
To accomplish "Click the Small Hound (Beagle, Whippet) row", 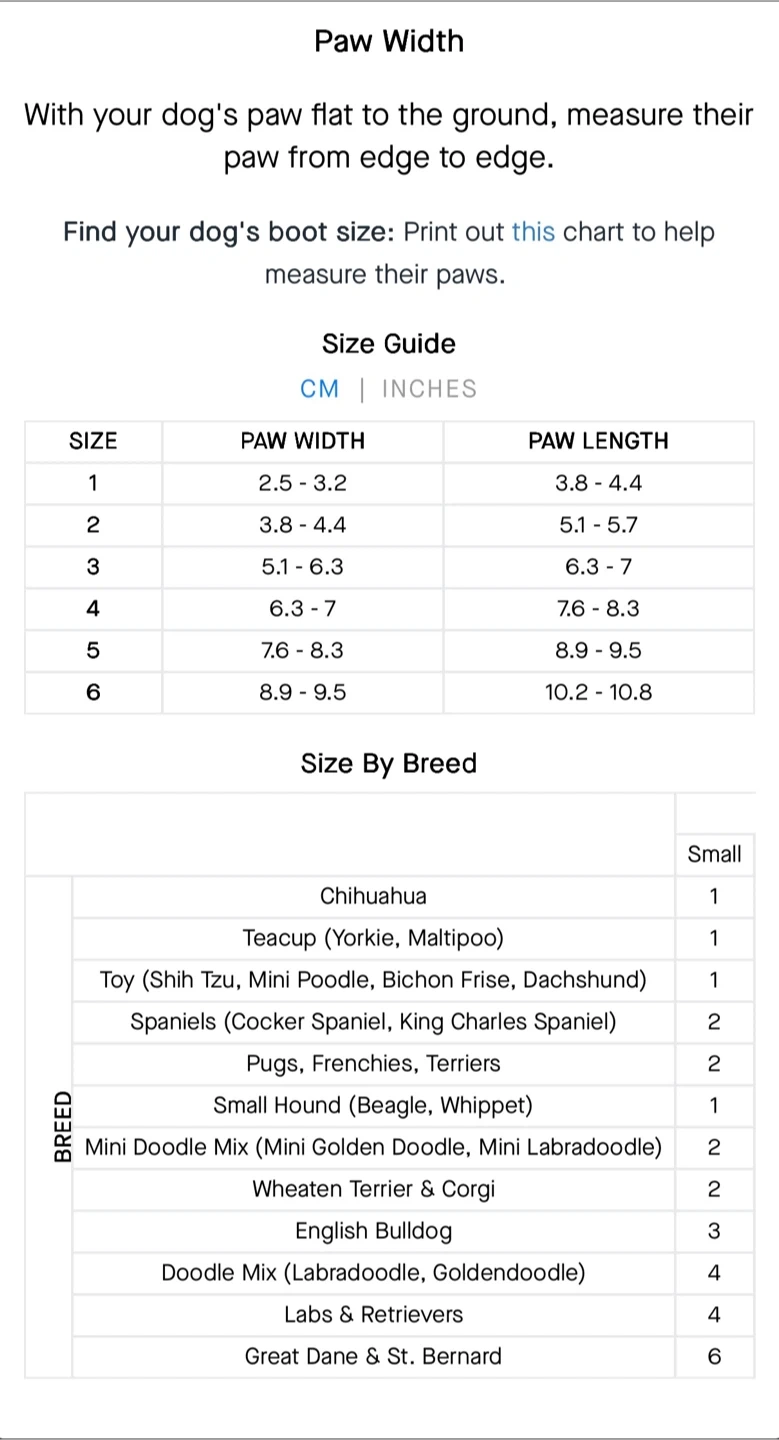I will (373, 1105).
